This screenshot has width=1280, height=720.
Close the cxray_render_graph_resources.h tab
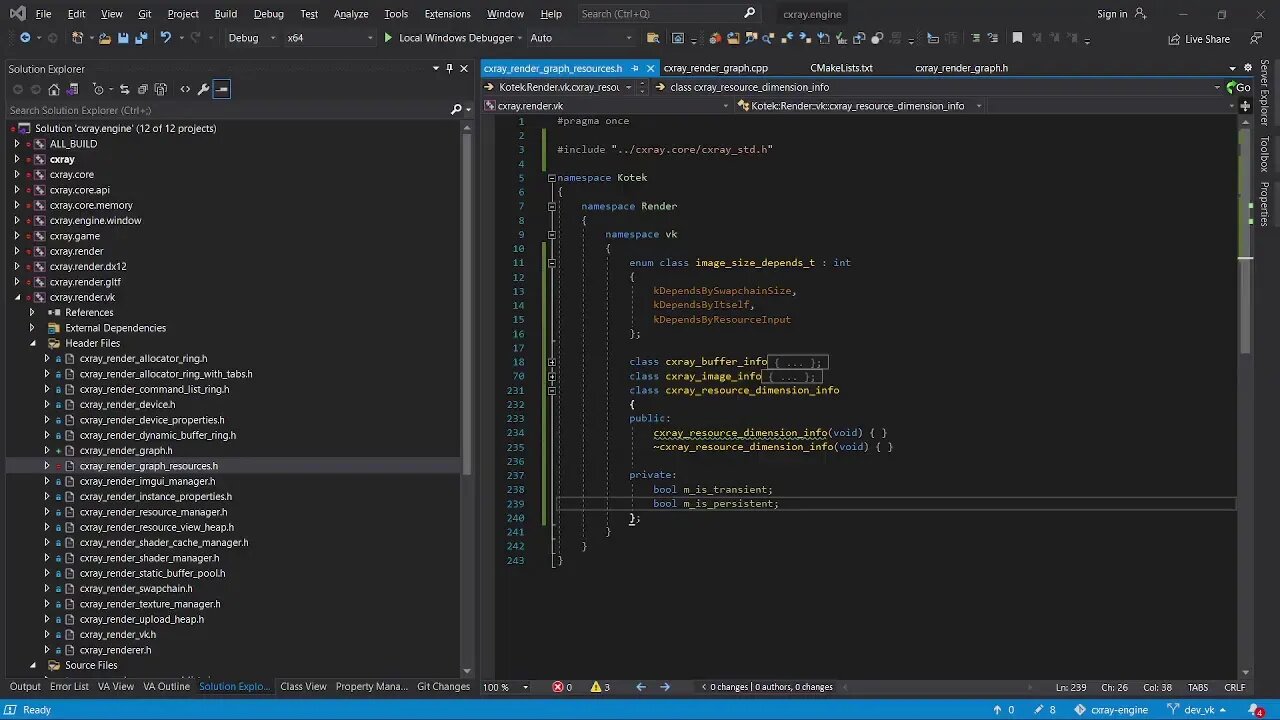650,68
